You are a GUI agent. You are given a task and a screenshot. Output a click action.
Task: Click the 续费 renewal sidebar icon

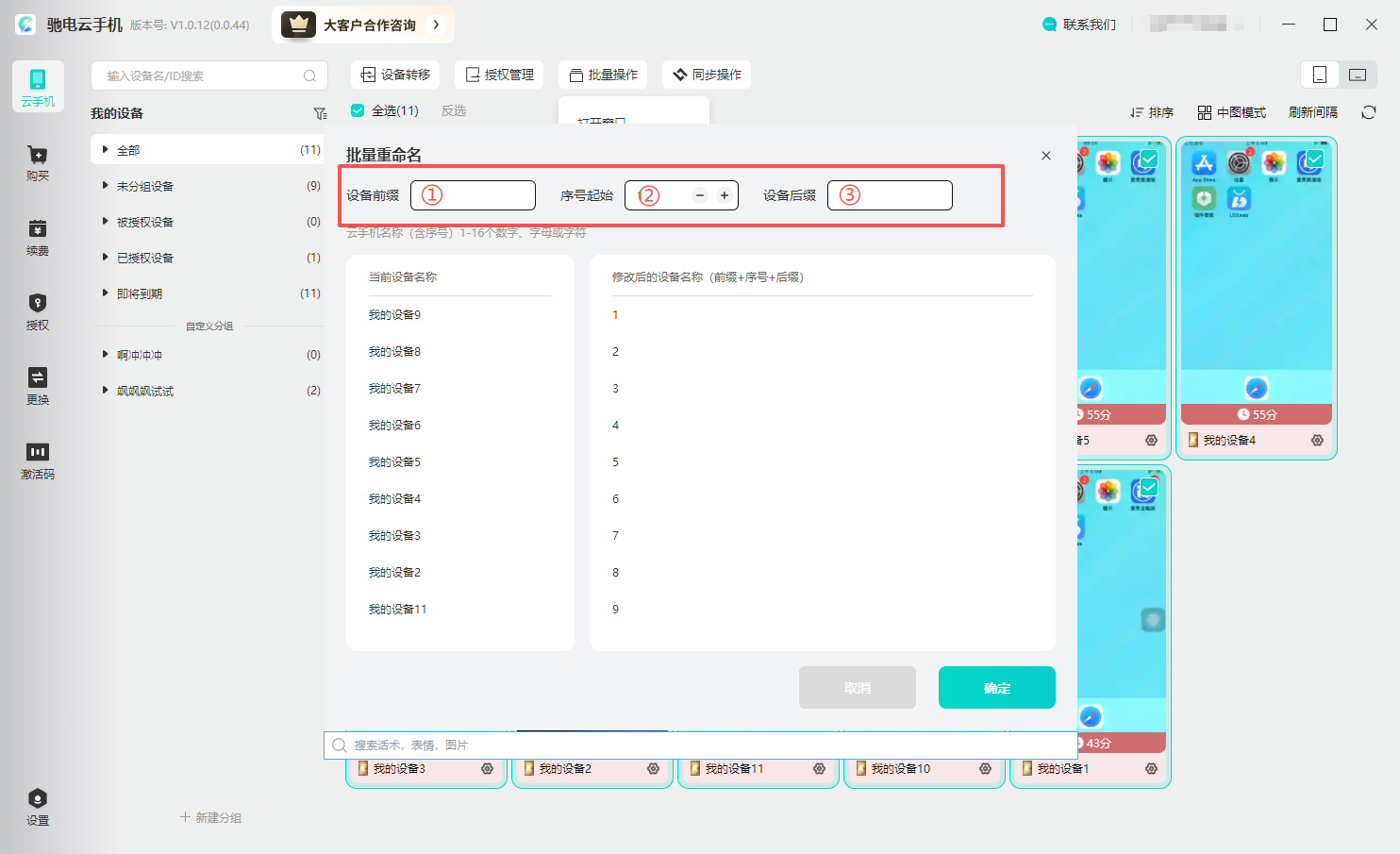point(38,237)
